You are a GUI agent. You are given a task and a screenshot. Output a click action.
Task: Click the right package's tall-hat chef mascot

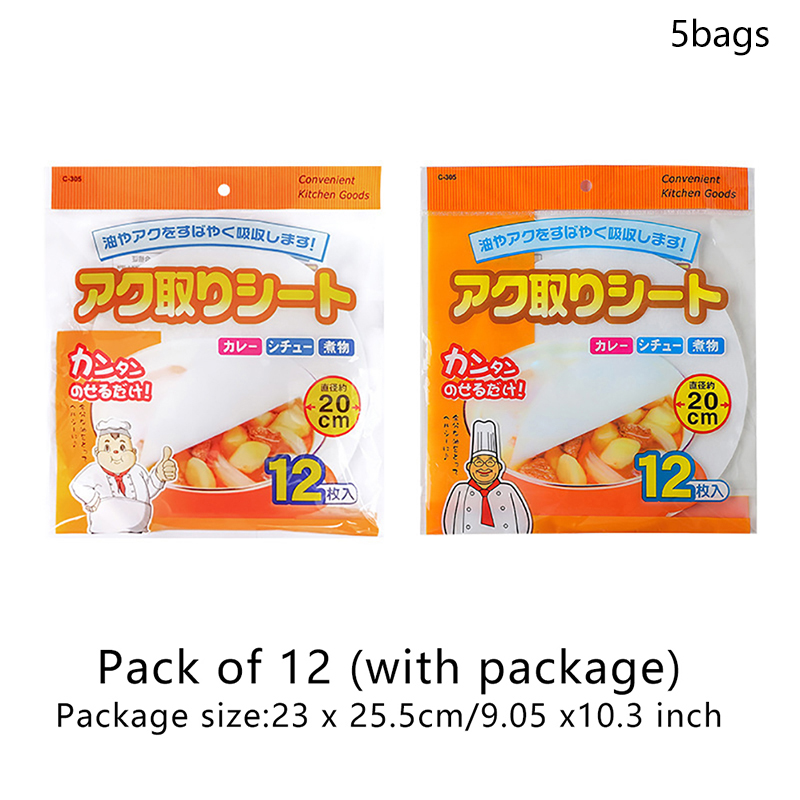tap(486, 478)
